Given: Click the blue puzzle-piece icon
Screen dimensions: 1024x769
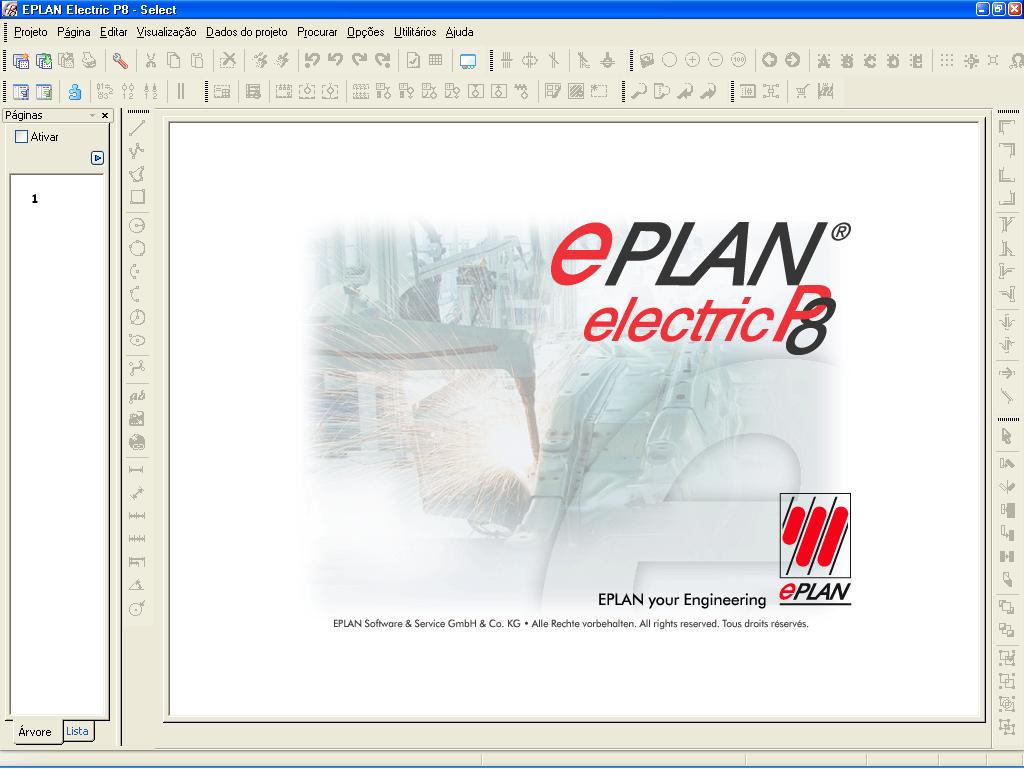Looking at the screenshot, I should coord(75,91).
